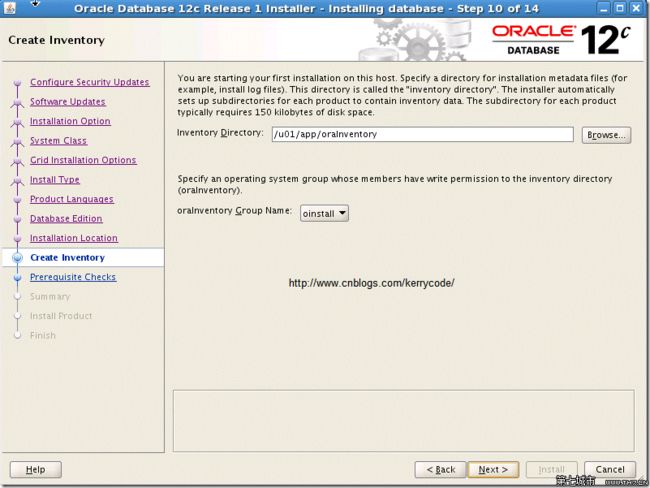This screenshot has height=488, width=650.
Task: Return to the Installation Location step
Action: pos(73,238)
